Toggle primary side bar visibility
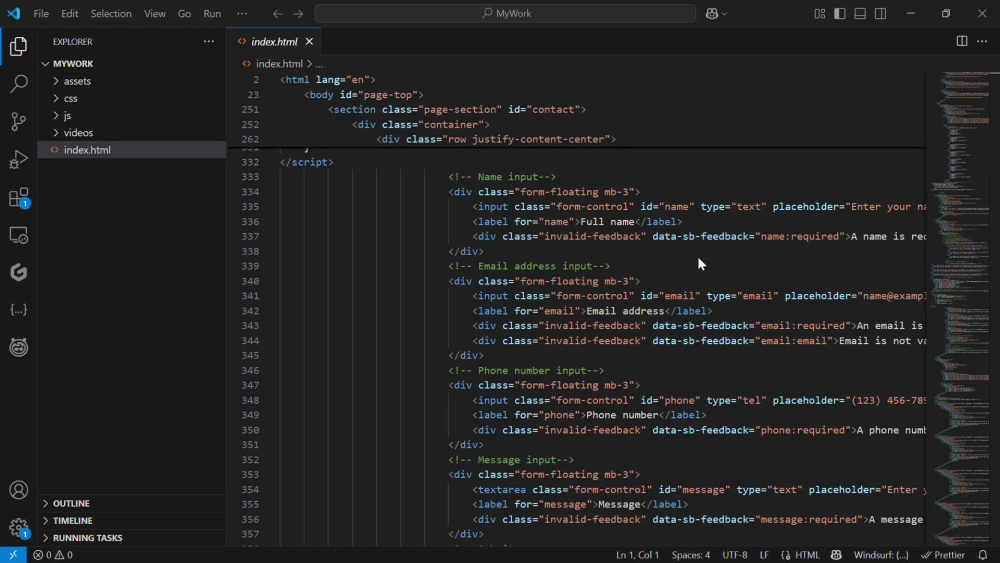Screen dimensions: 1000x563 tap(840, 13)
